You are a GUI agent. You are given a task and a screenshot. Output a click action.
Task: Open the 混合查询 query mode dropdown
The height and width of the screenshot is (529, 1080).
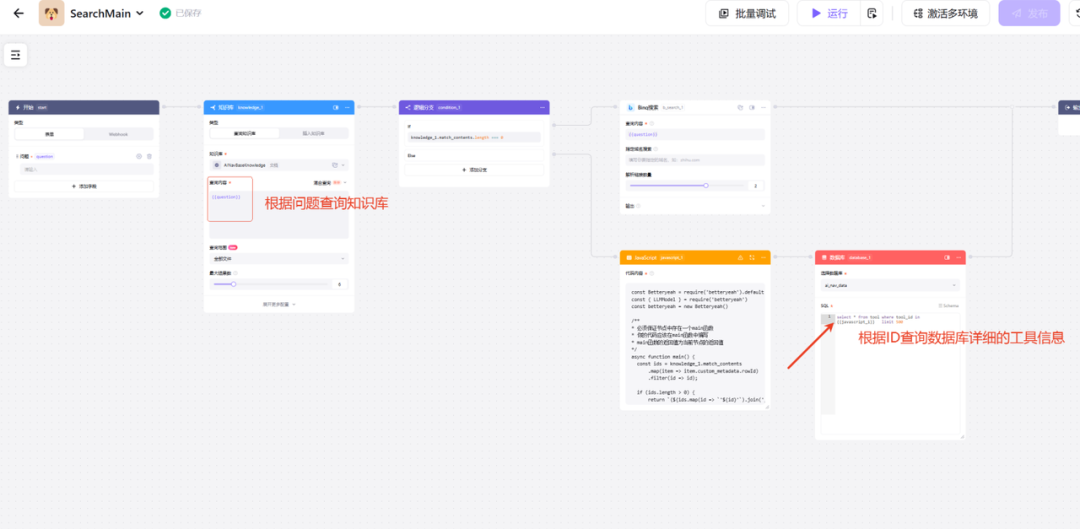coord(330,183)
